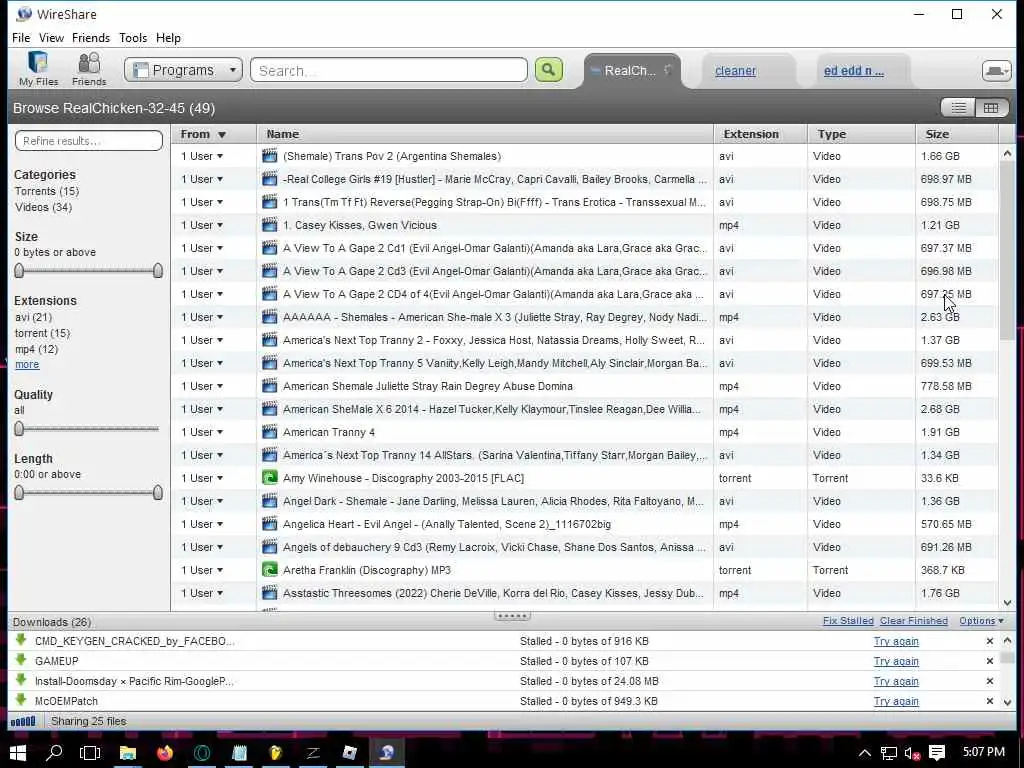Launch File Explorer from the taskbar
The height and width of the screenshot is (768, 1024).
pyautogui.click(x=127, y=752)
